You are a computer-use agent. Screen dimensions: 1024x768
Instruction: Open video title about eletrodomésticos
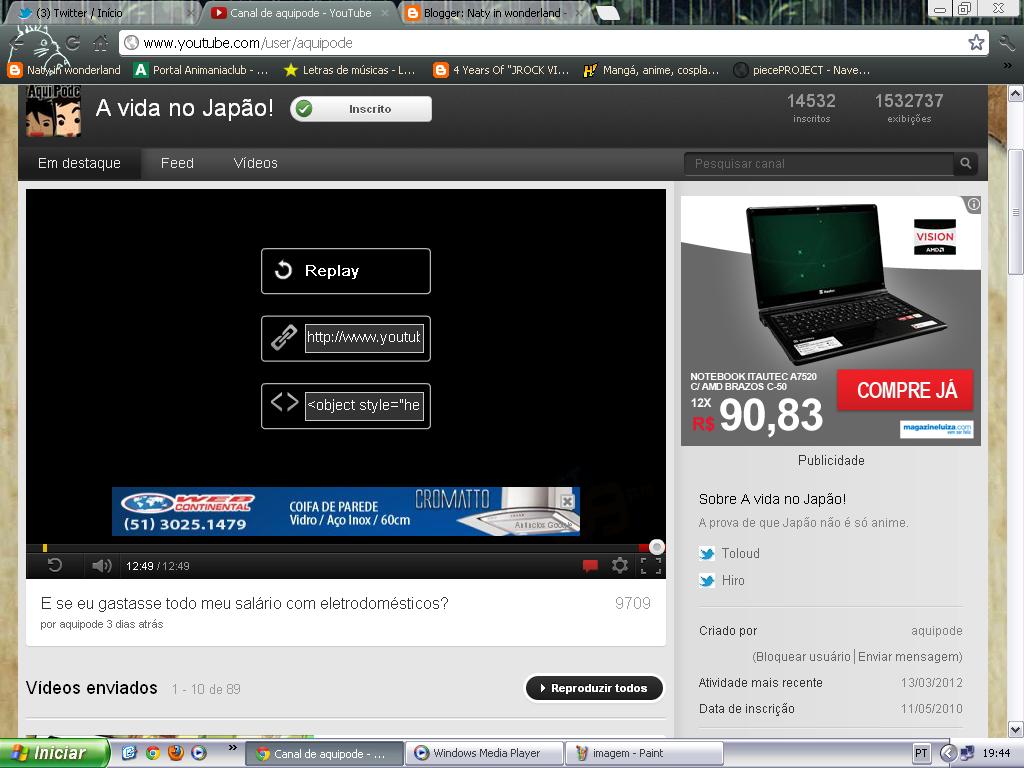[x=244, y=603]
